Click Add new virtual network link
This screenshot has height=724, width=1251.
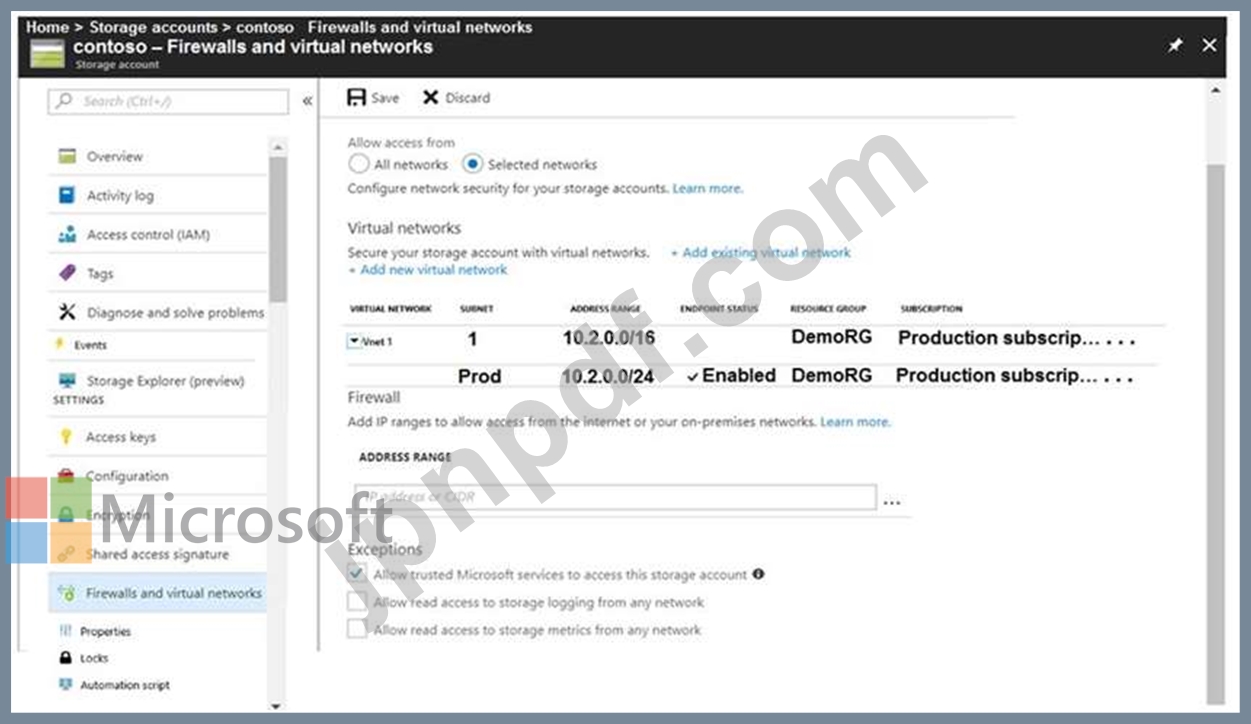pyautogui.click(x=428, y=270)
